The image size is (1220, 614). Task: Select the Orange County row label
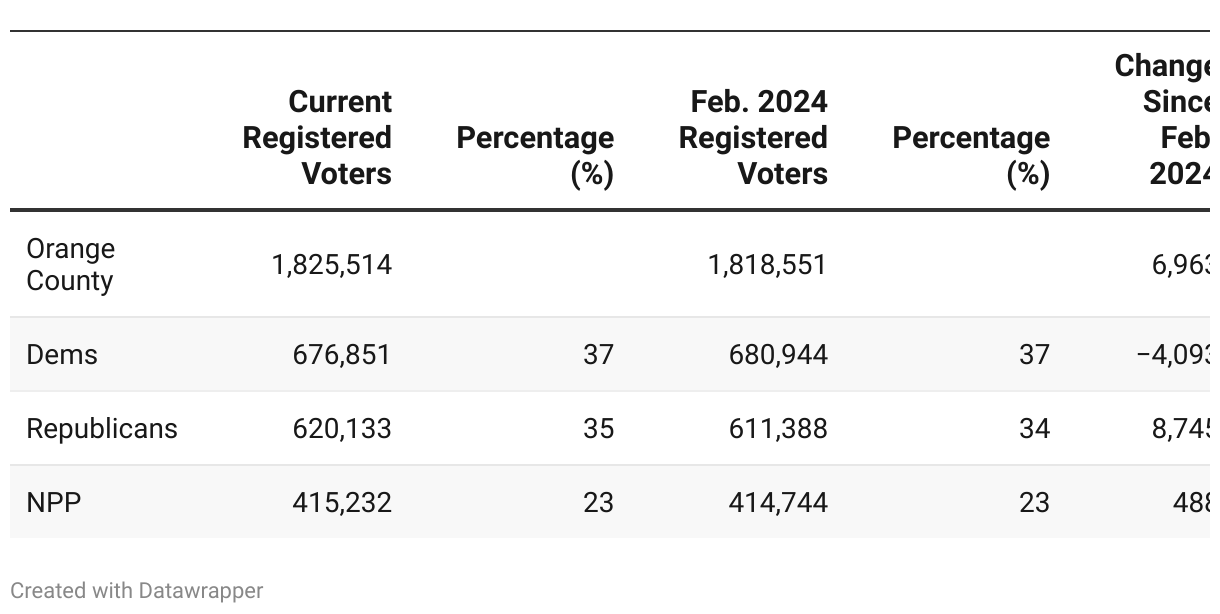click(70, 265)
